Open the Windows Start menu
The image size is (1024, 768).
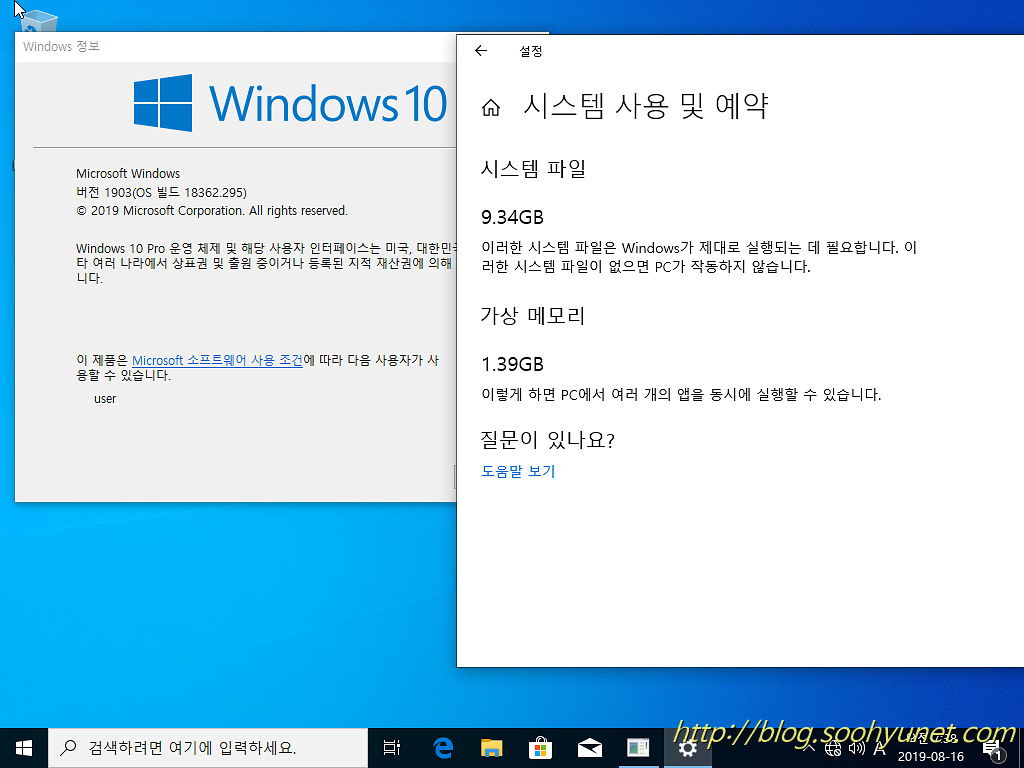[x=24, y=748]
